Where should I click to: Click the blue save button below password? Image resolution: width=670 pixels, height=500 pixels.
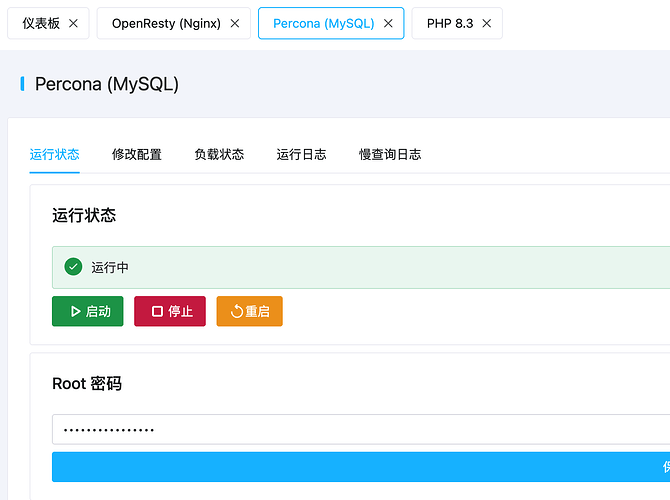pyautogui.click(x=360, y=466)
